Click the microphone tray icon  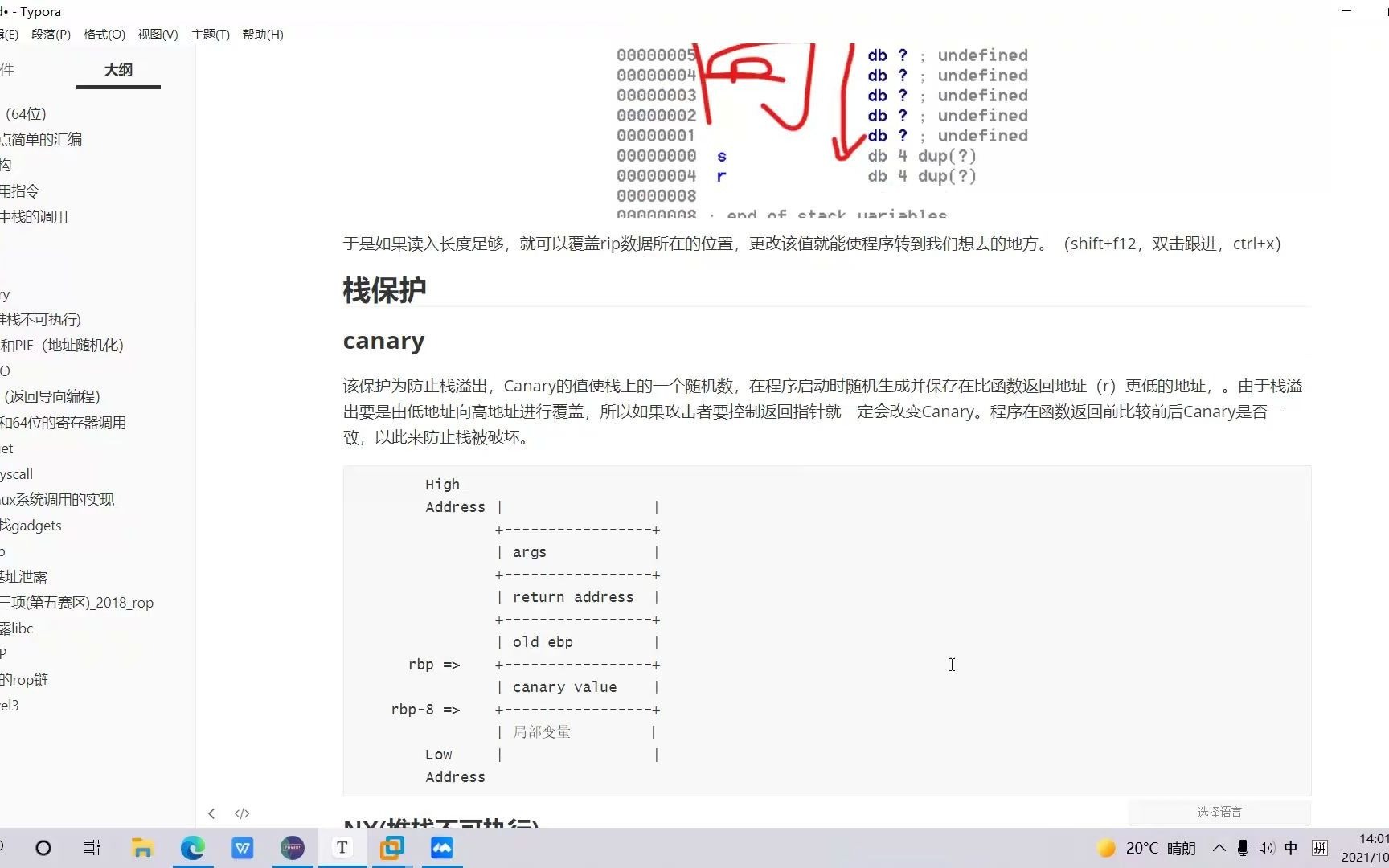1243,848
